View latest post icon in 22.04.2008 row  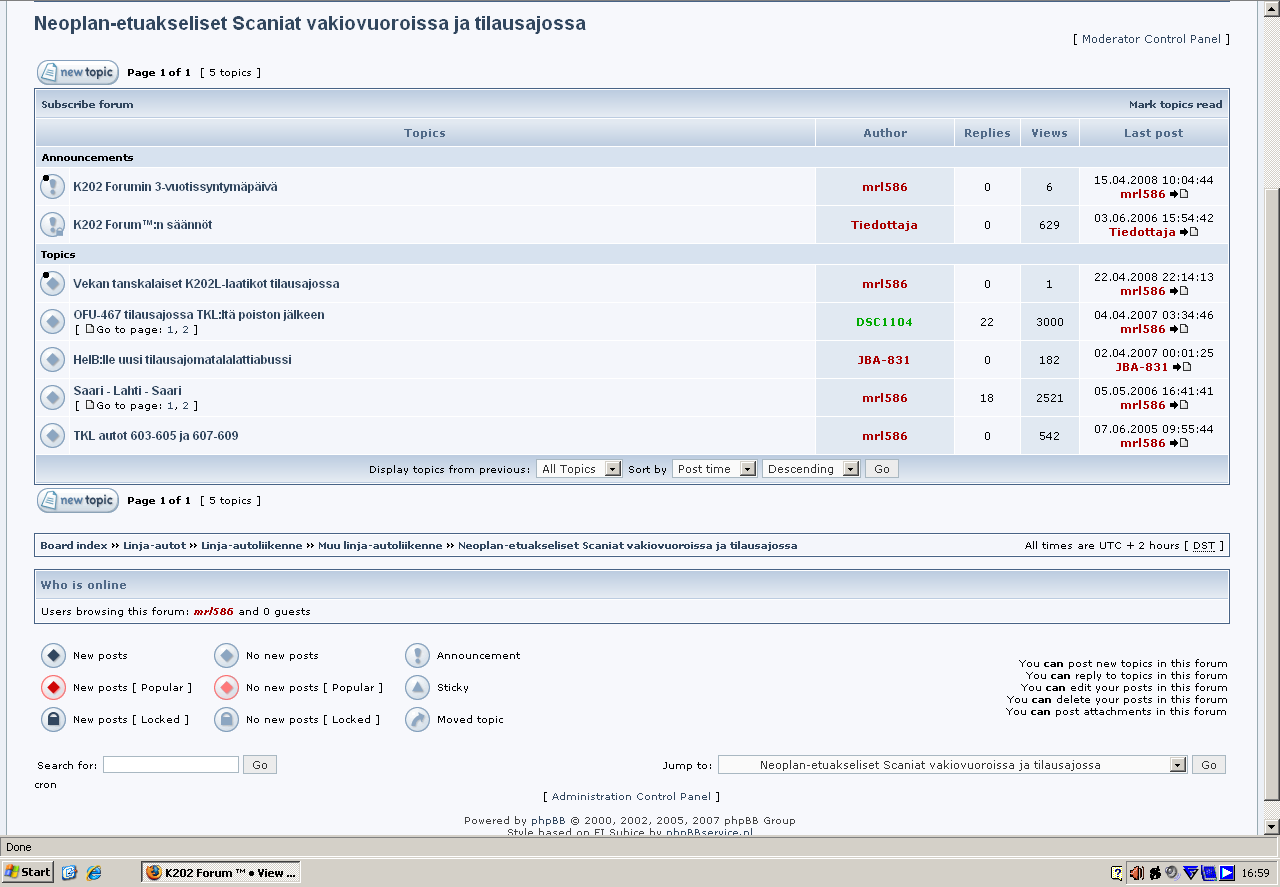click(1179, 292)
